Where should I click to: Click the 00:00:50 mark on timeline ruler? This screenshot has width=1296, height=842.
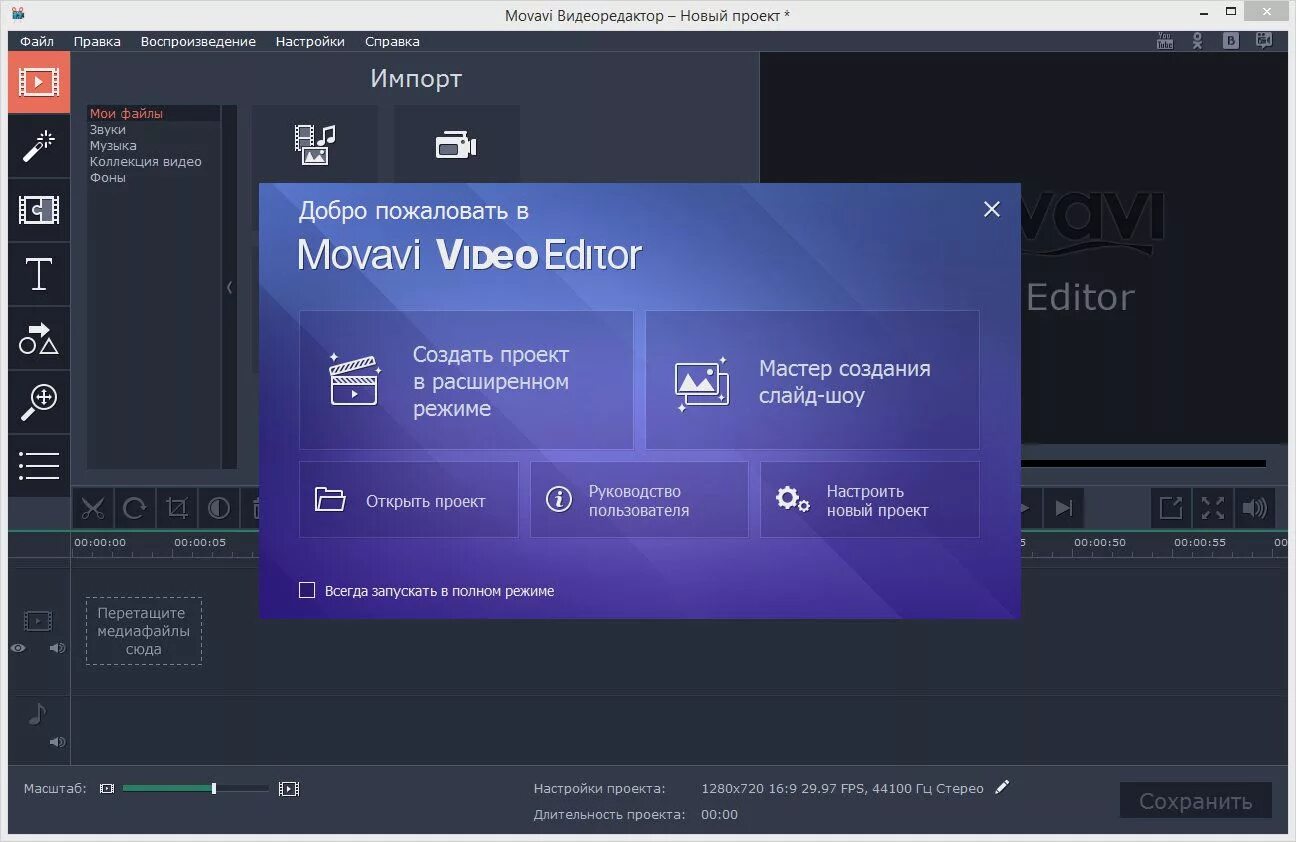click(1100, 543)
